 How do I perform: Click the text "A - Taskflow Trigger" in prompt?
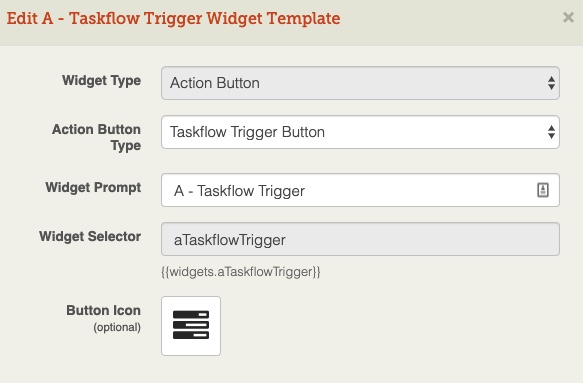click(x=239, y=191)
